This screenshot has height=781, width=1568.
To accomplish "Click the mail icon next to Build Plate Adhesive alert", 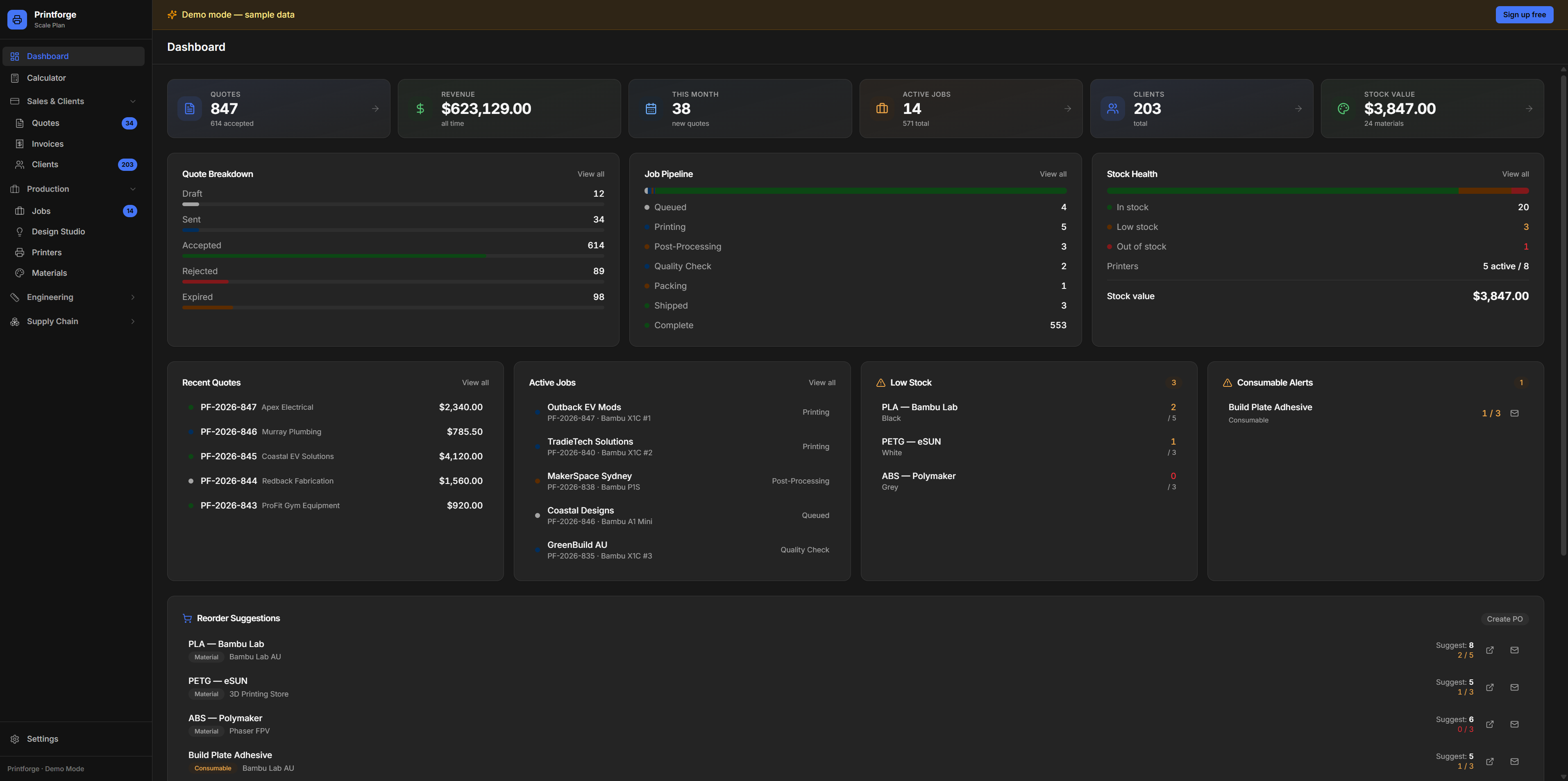I will coord(1514,413).
